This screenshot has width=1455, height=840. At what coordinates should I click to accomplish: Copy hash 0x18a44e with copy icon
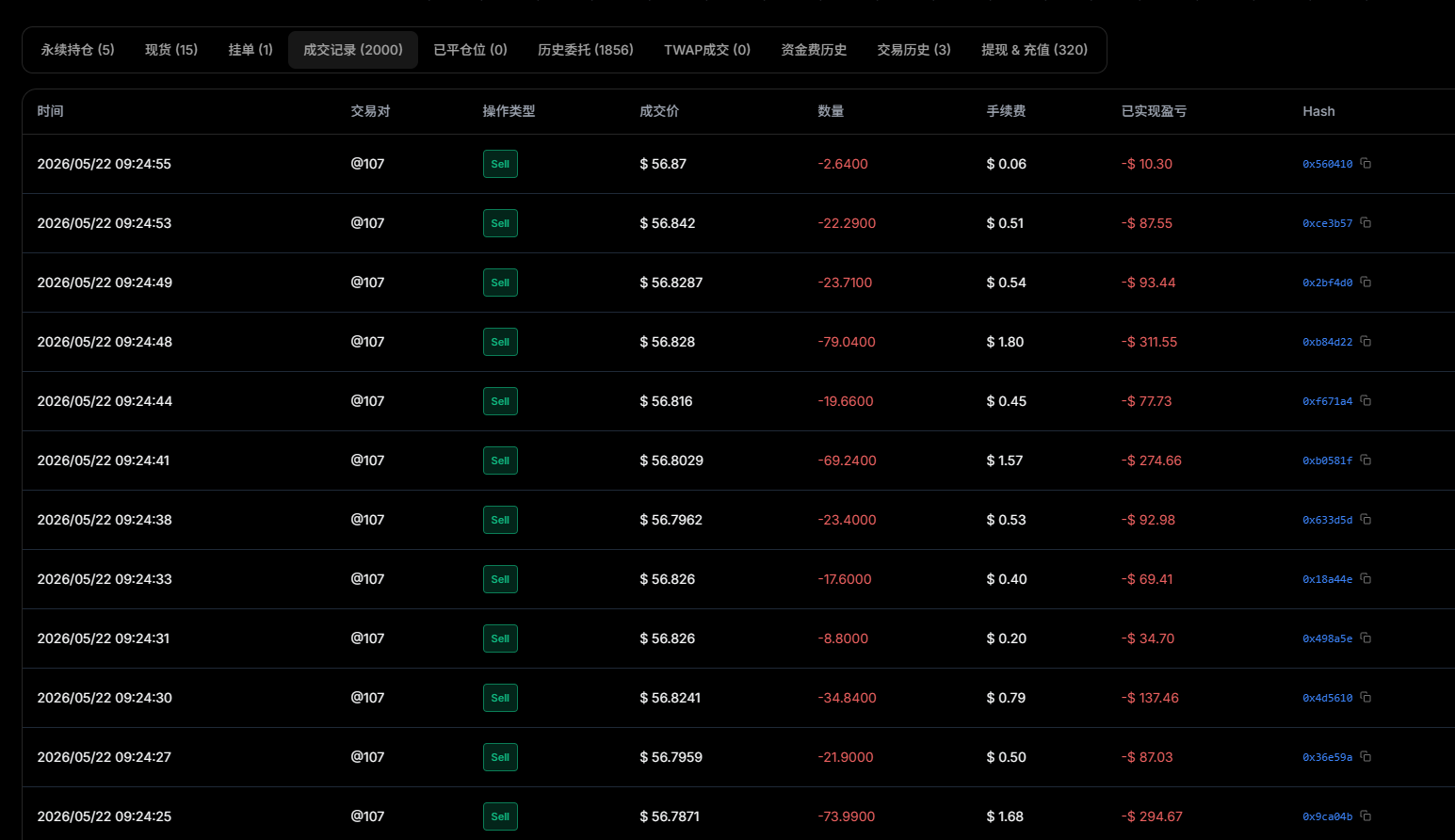point(1366,578)
